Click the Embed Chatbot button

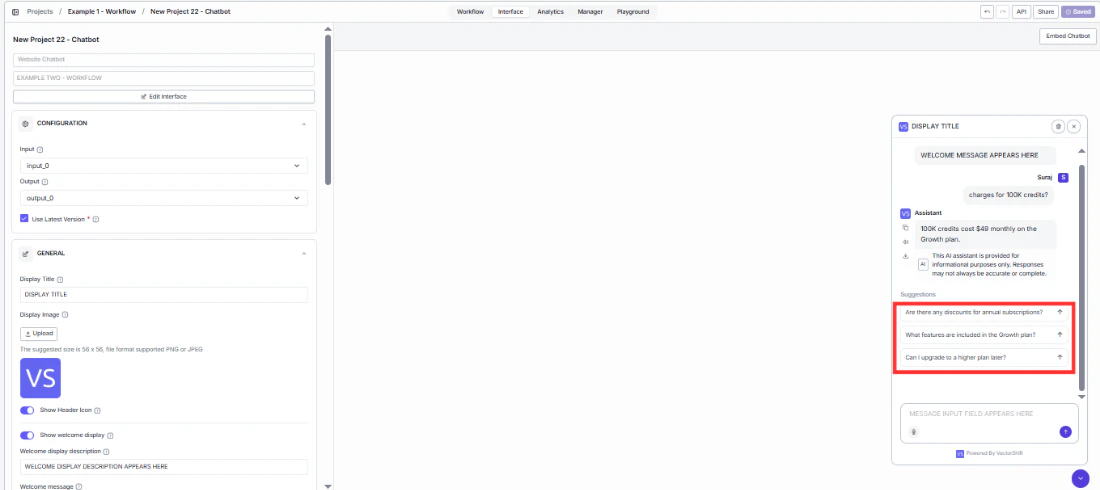point(1068,37)
